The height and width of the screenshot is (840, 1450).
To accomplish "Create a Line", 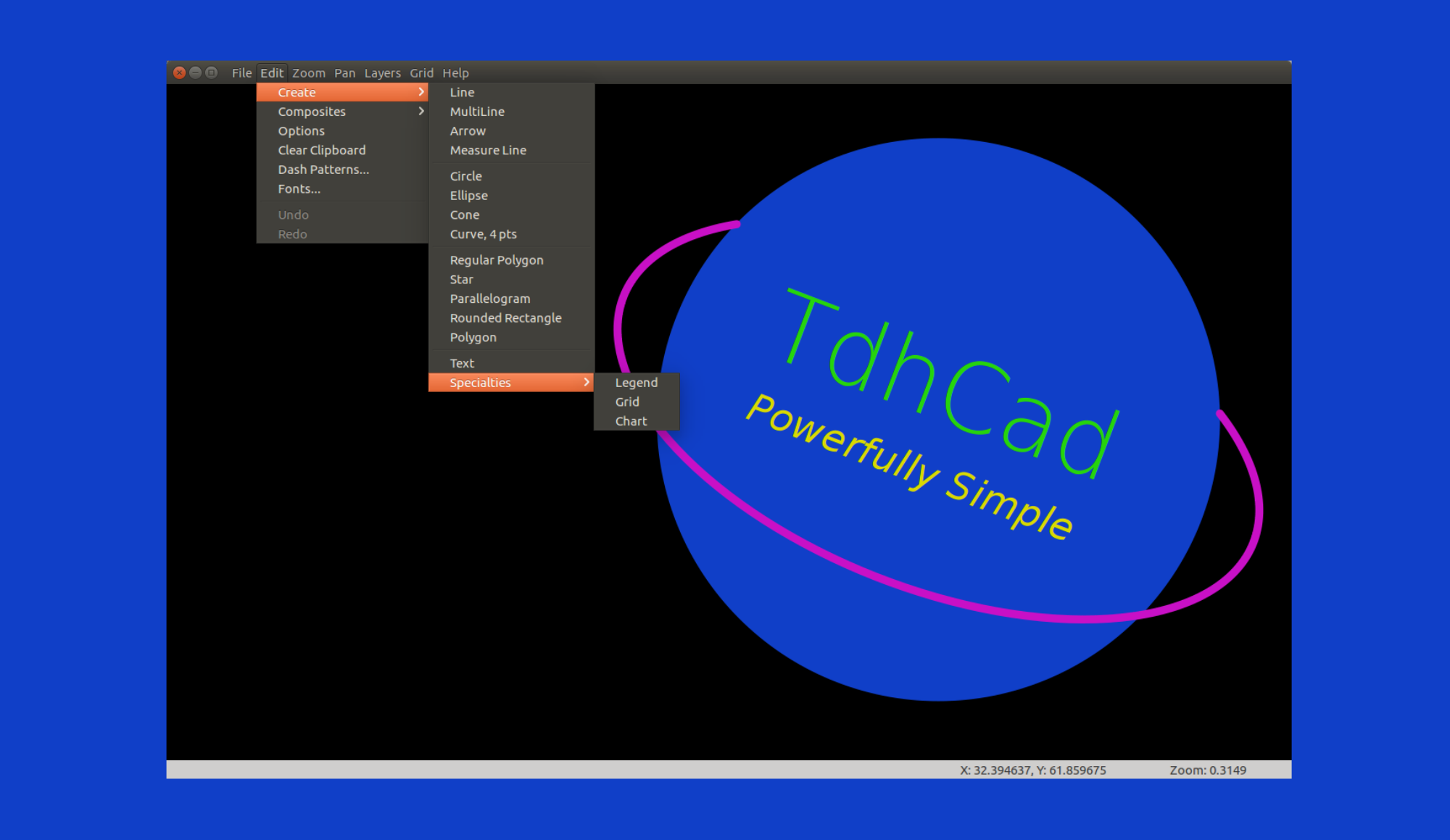I will 512,92.
